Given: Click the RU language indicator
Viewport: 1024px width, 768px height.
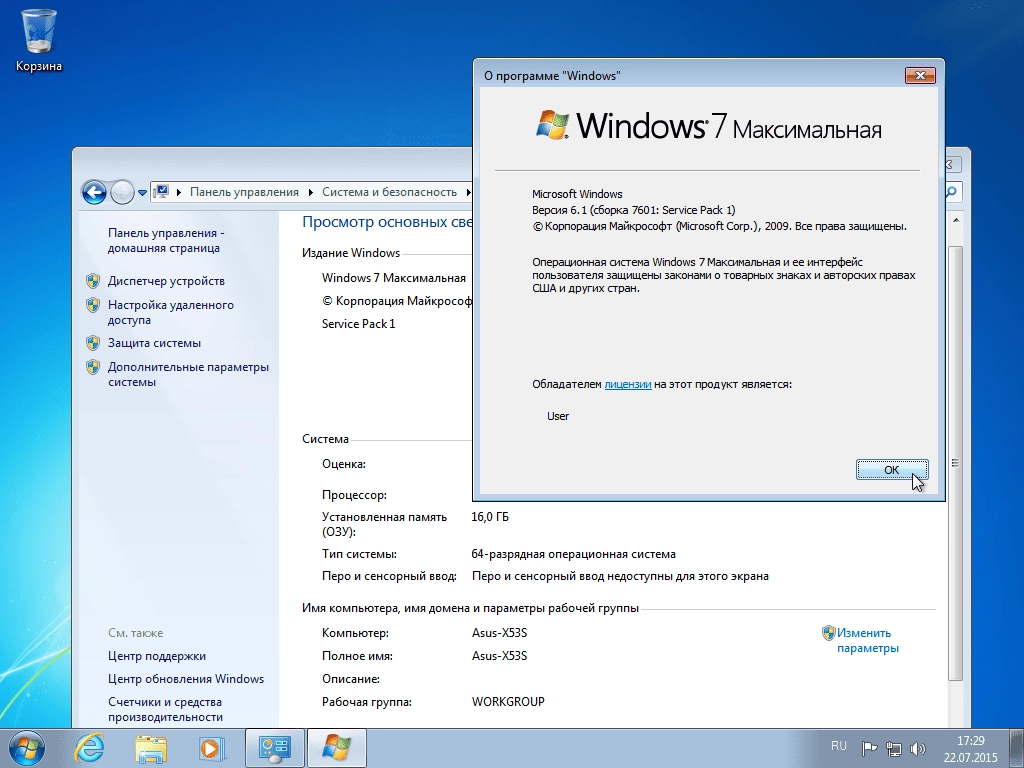Looking at the screenshot, I should point(839,746).
